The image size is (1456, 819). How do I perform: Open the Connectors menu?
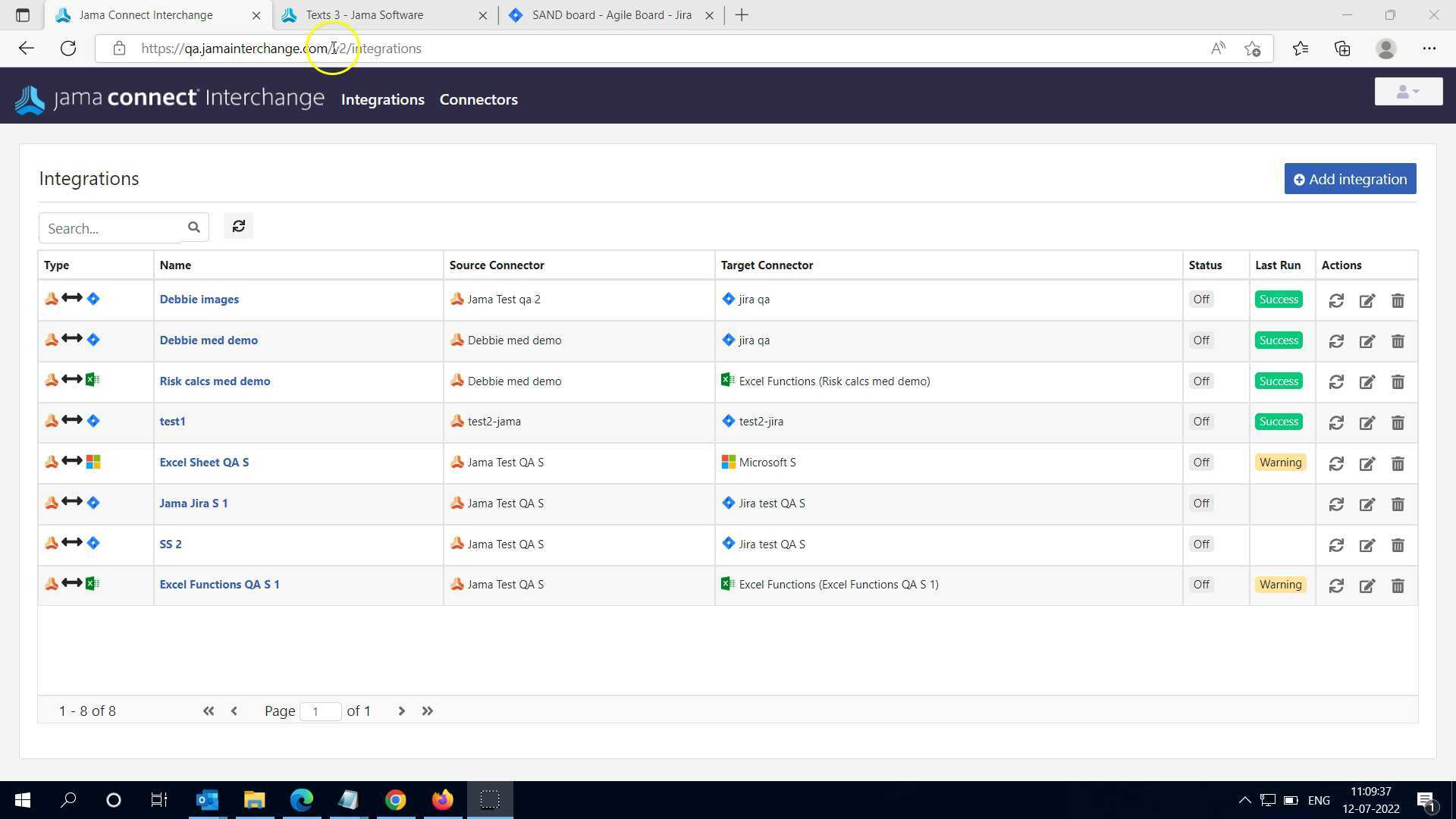479,99
